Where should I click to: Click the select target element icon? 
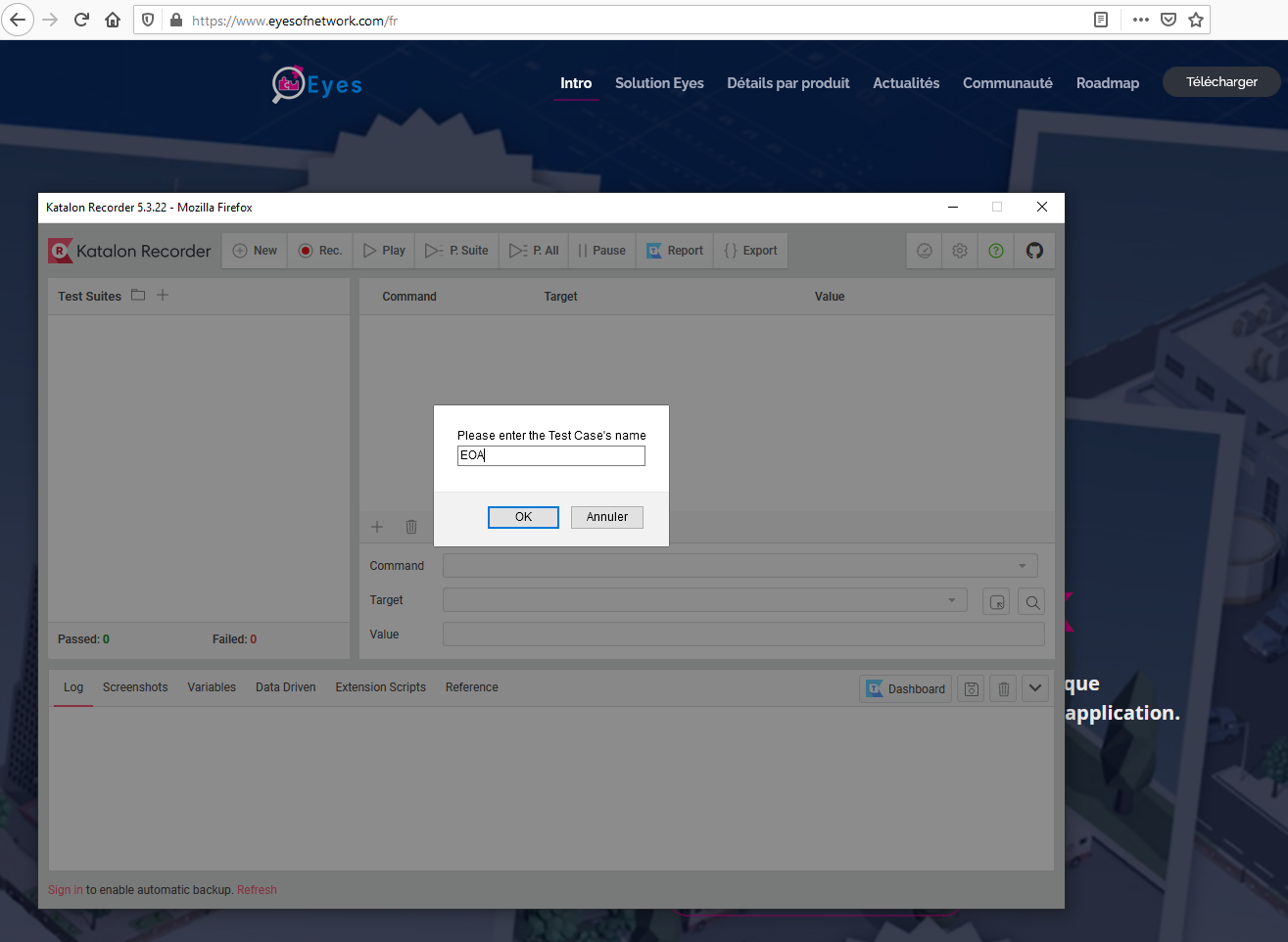[996, 602]
